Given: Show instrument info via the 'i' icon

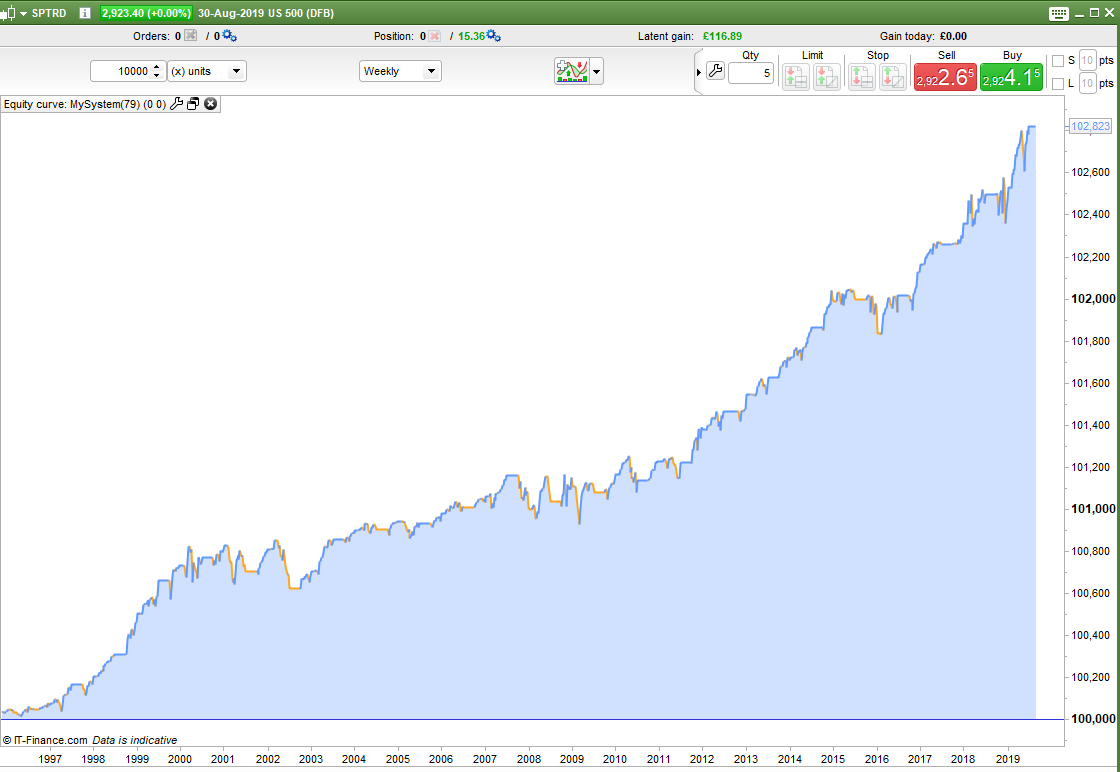Looking at the screenshot, I should click(x=85, y=13).
